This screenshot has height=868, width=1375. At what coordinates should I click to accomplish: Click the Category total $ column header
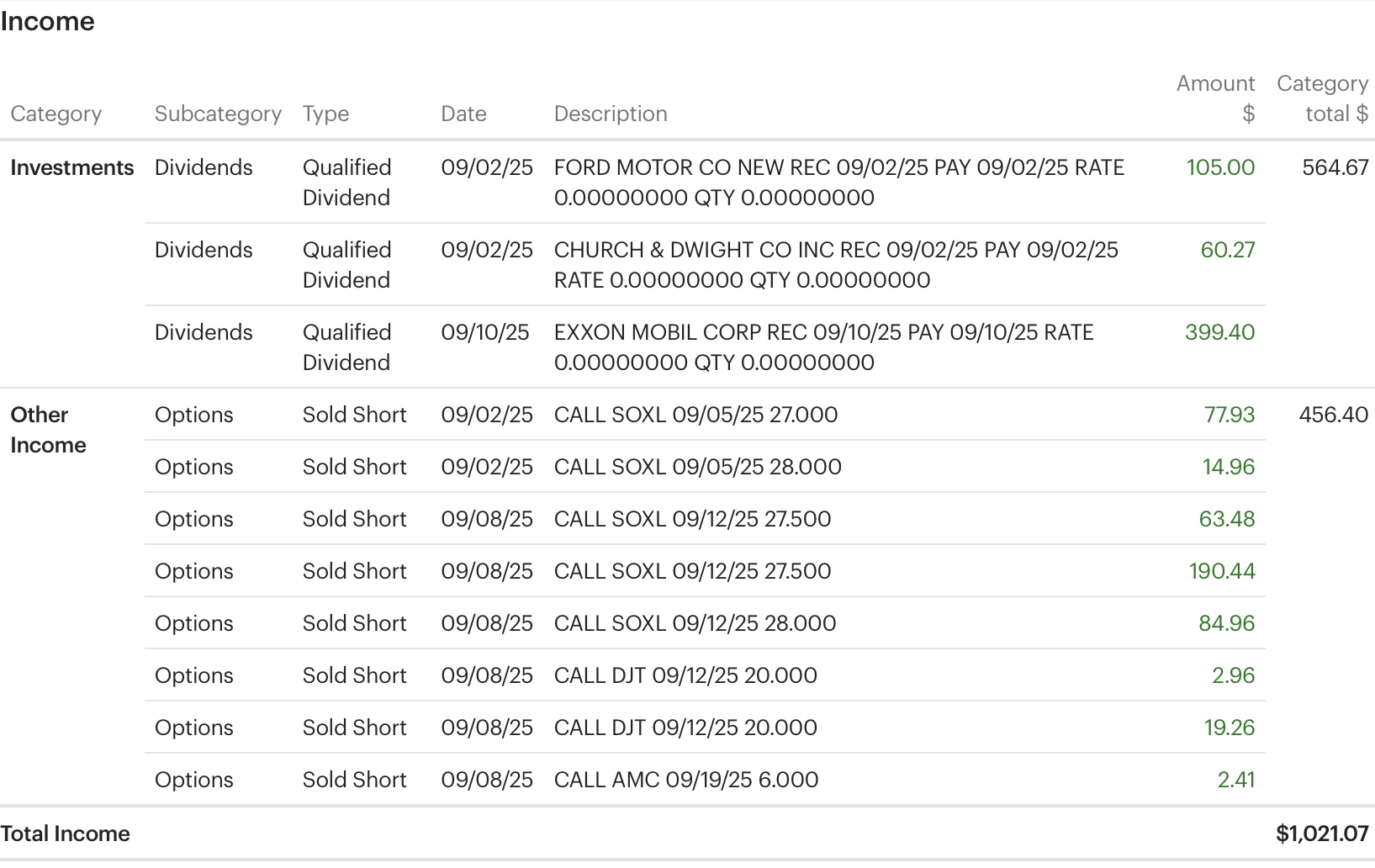1322,98
